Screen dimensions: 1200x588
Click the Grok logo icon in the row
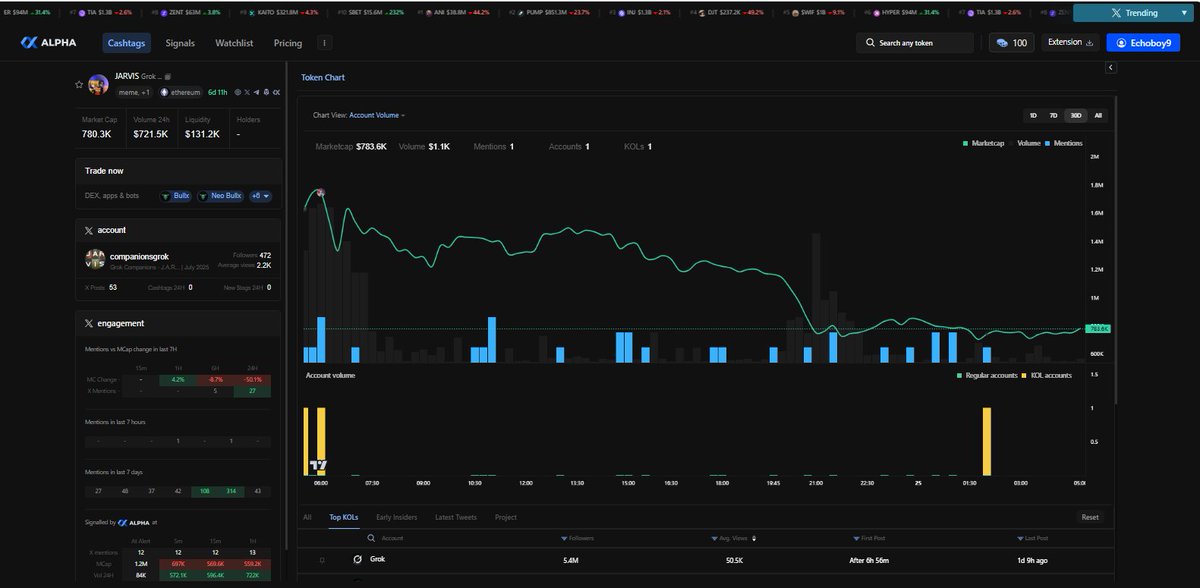tap(358, 560)
